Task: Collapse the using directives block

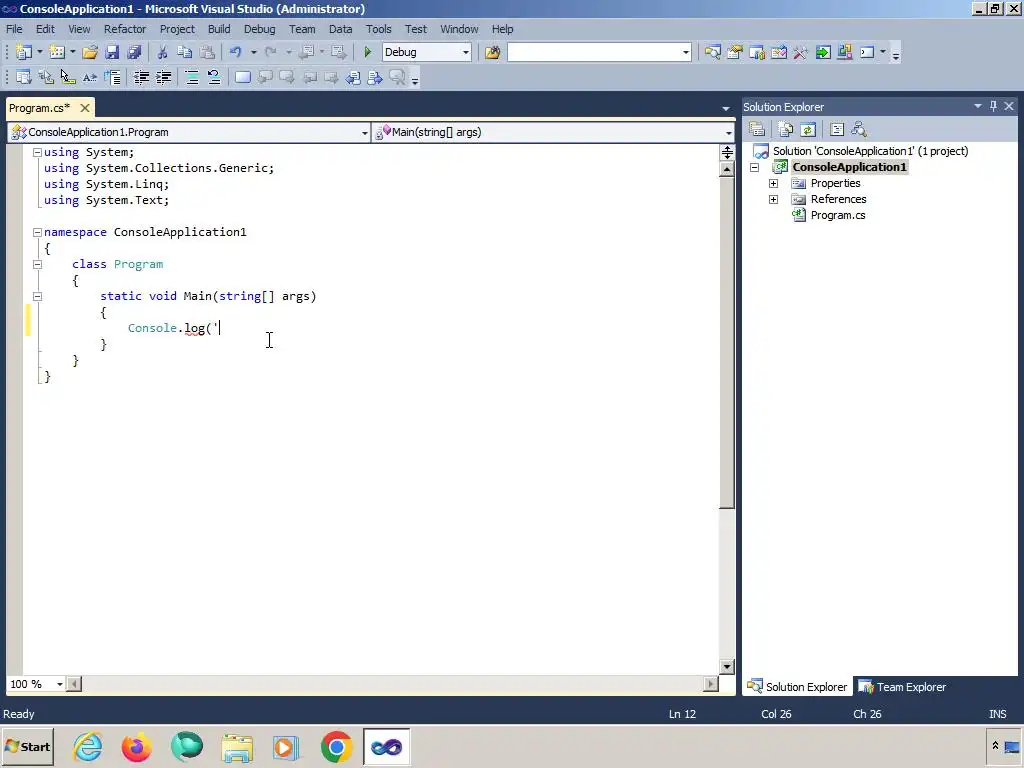Action: point(37,152)
